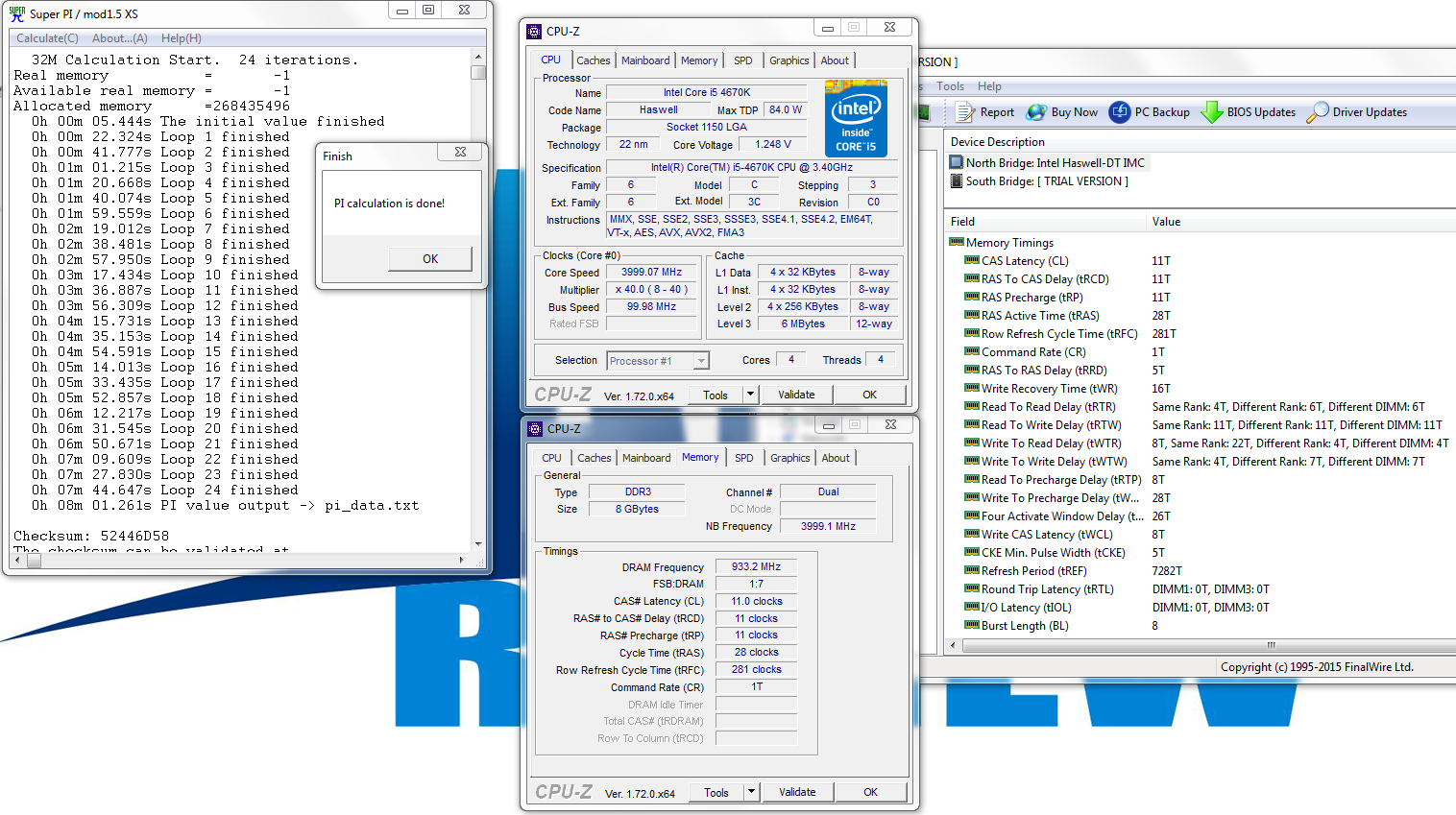Image resolution: width=1456 pixels, height=815 pixels.
Task: Open the Processor #1 selection dropdown
Action: tap(701, 361)
